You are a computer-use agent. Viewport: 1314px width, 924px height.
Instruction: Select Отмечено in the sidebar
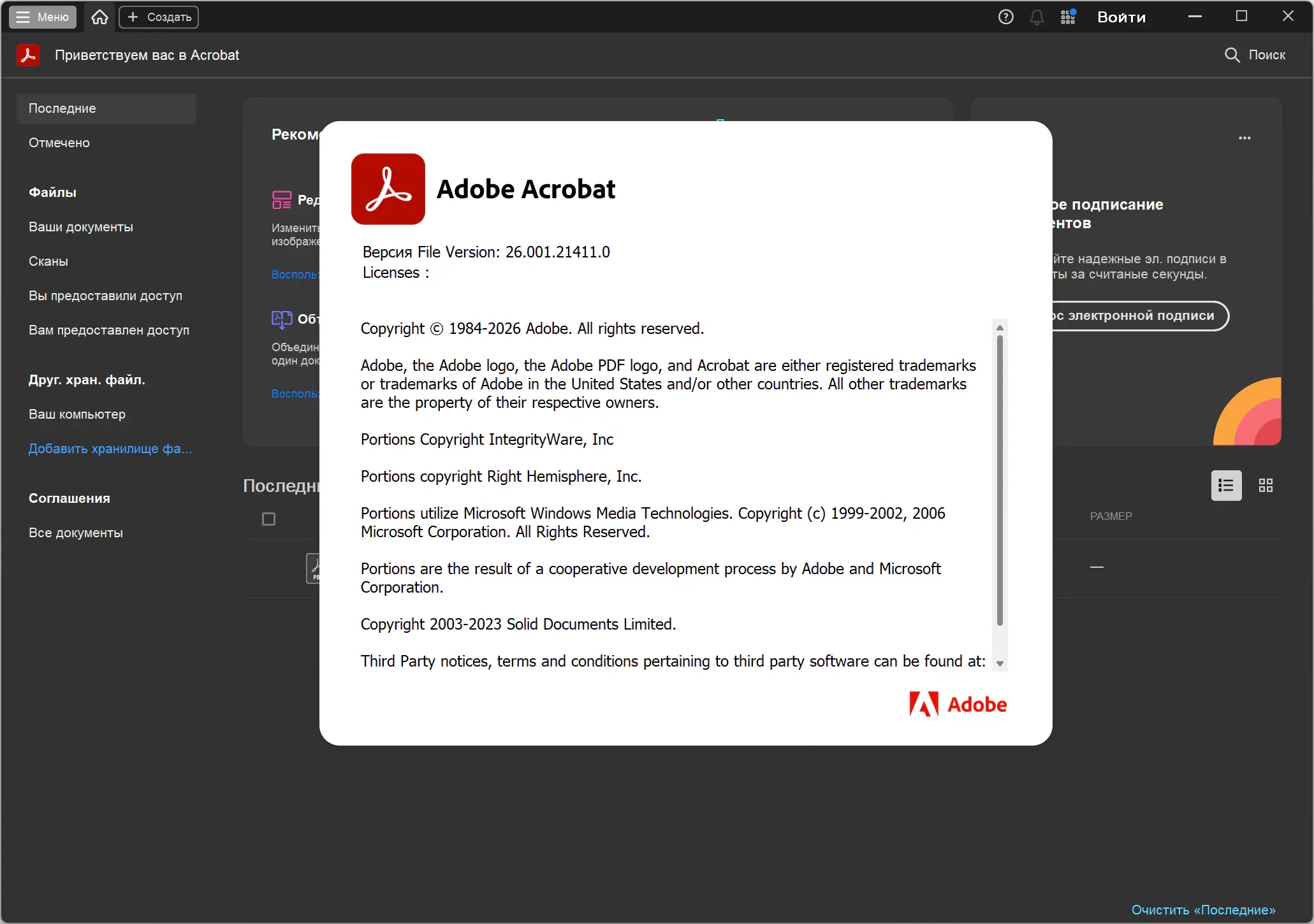click(59, 143)
